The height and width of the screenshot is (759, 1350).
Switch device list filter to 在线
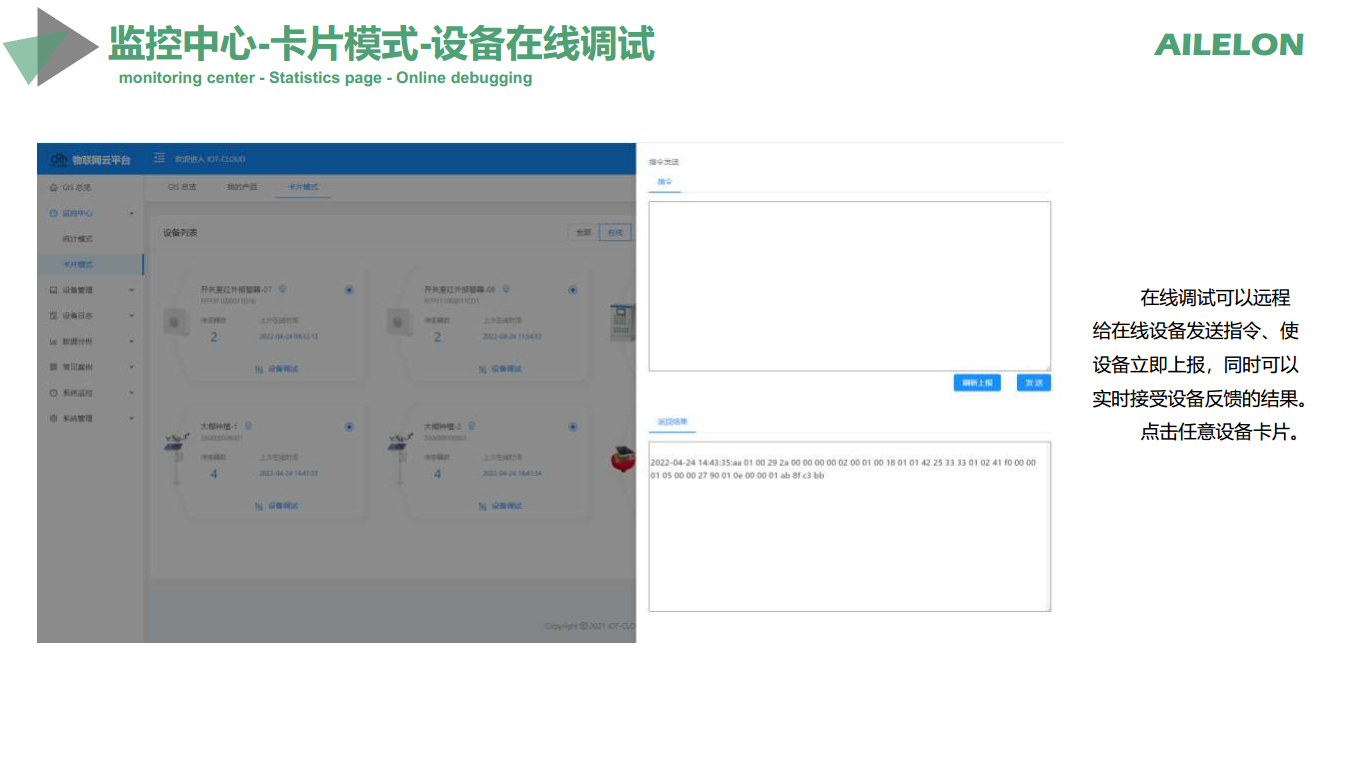(x=615, y=232)
